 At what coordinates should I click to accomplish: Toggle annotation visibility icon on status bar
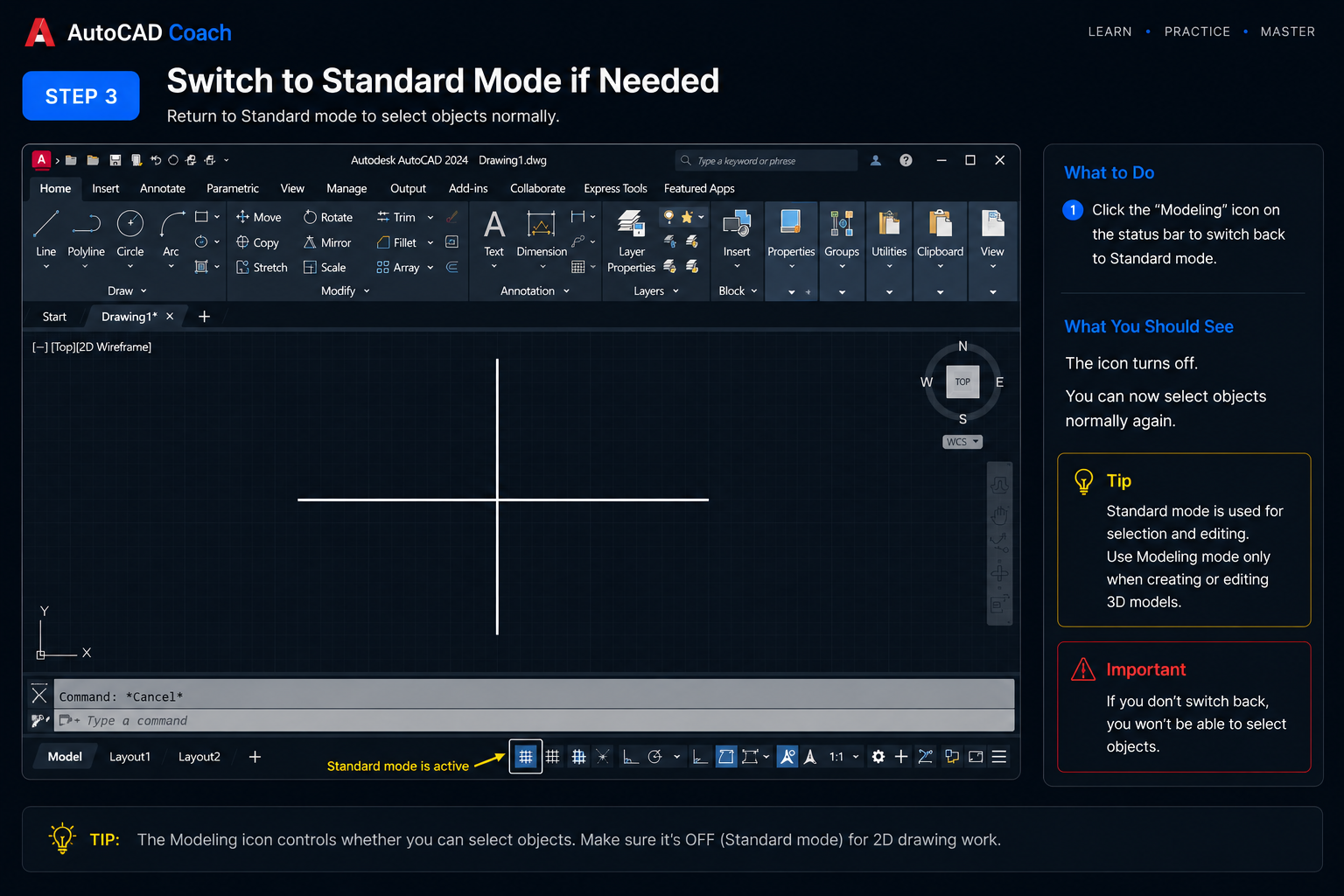(787, 757)
